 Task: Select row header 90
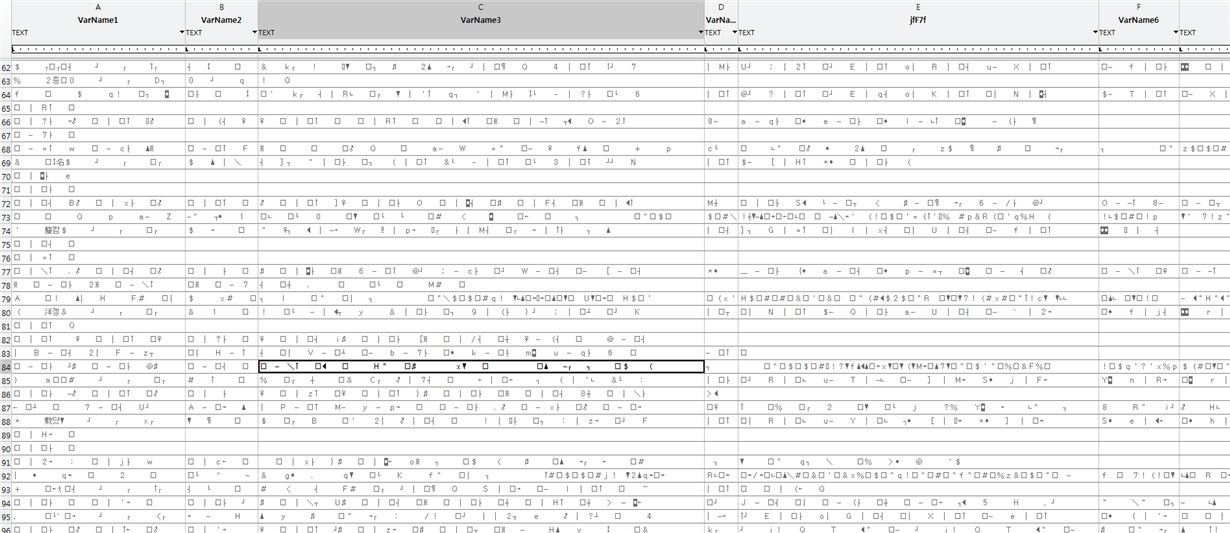[5, 449]
